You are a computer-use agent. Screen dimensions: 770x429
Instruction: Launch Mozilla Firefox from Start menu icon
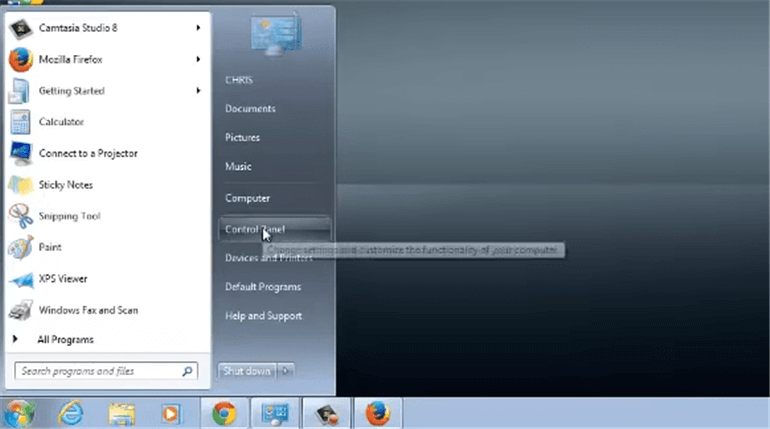(21, 60)
